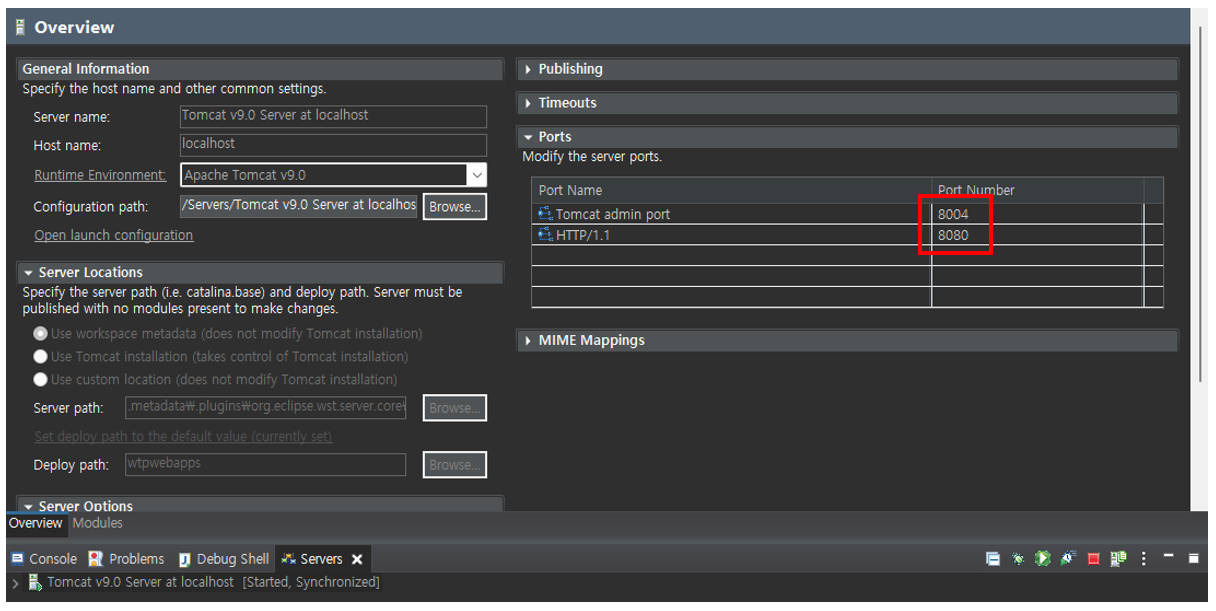Image resolution: width=1216 pixels, height=611 pixels.
Task: Start the server in debug mode
Action: point(1018,559)
